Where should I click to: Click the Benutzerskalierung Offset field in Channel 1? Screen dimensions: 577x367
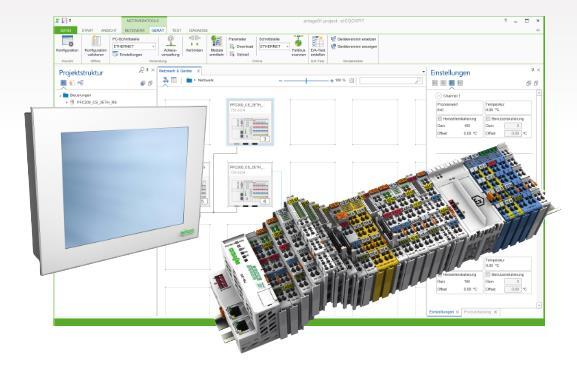(513, 133)
